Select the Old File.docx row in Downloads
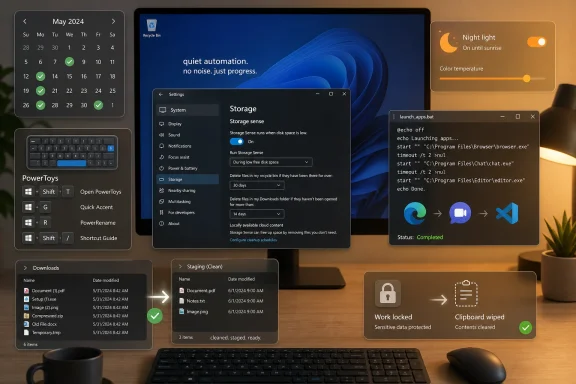The height and width of the screenshot is (384, 576). click(82, 324)
